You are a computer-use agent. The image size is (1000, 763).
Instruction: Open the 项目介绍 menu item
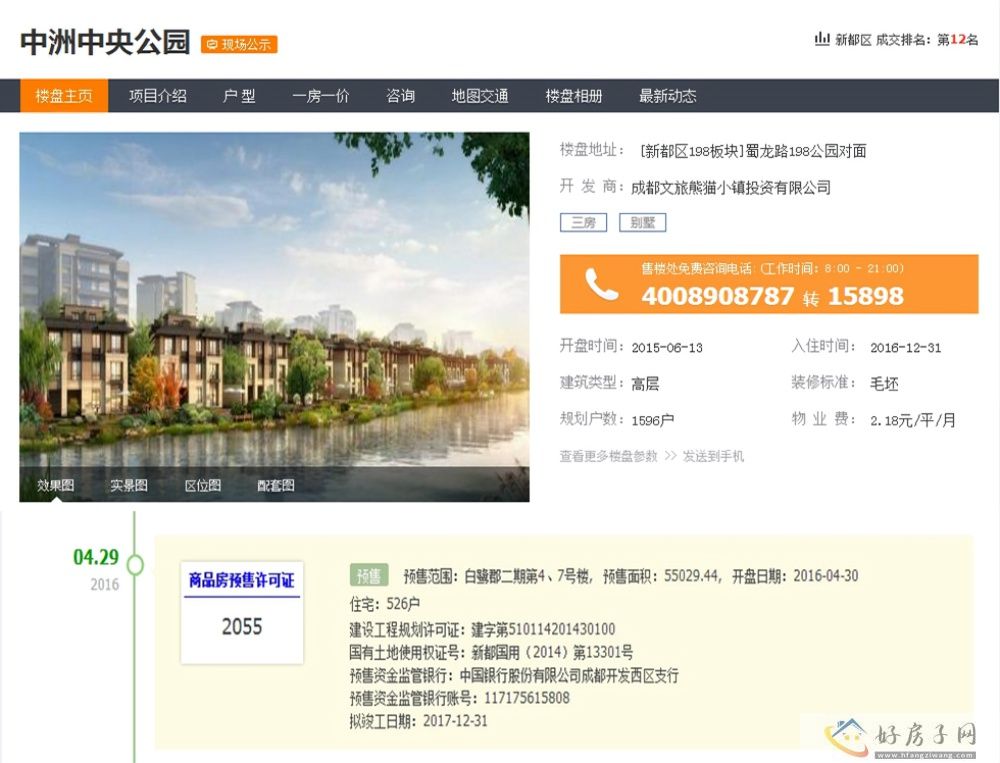coord(157,96)
